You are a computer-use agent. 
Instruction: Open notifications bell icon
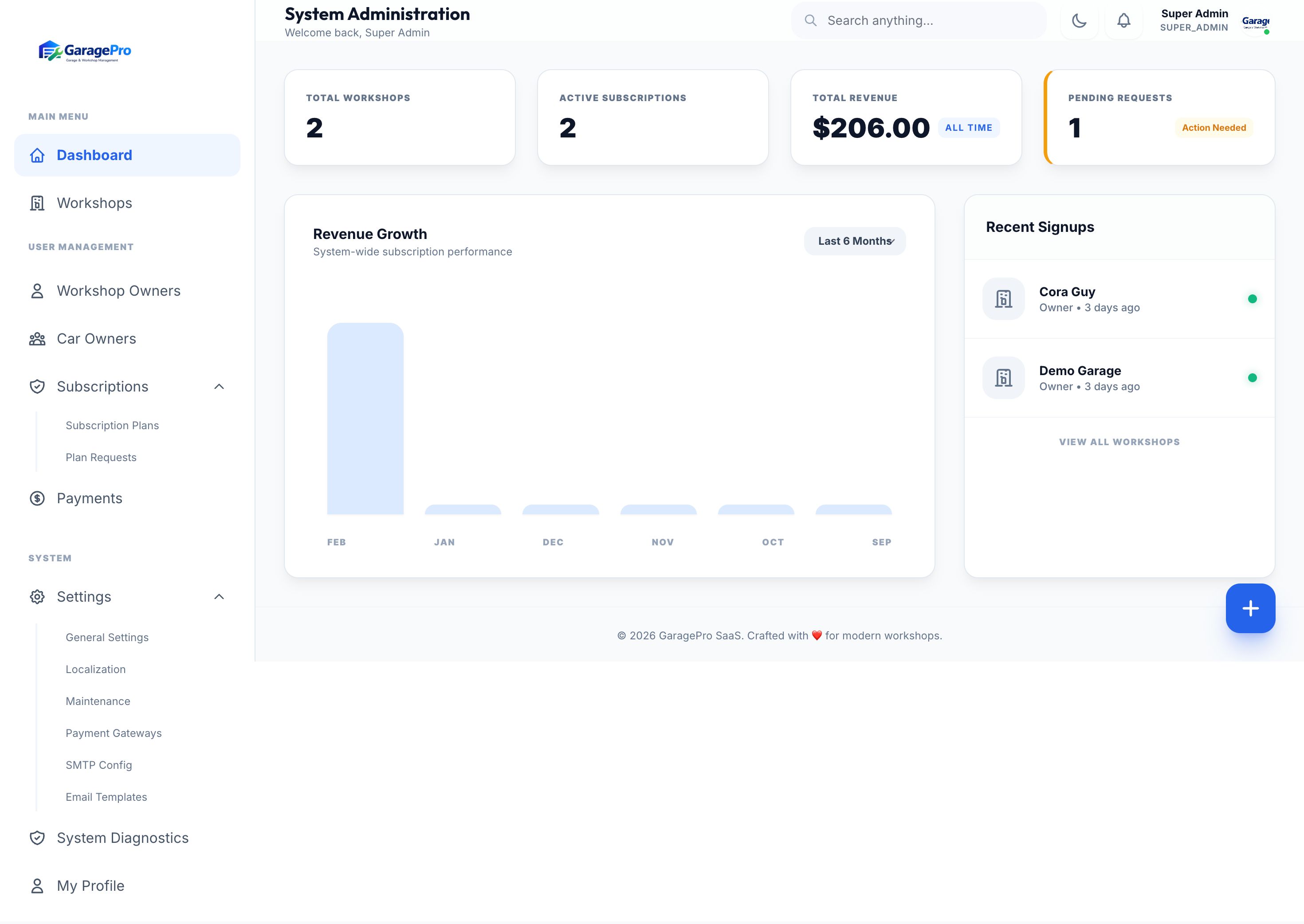(x=1123, y=21)
